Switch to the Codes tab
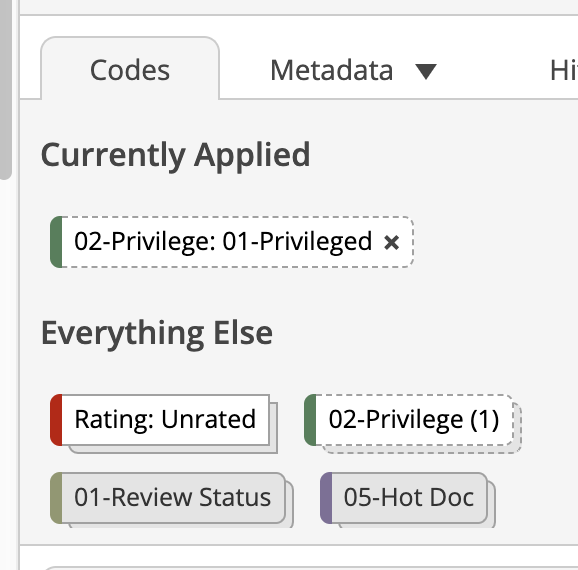The image size is (578, 570). (x=130, y=69)
